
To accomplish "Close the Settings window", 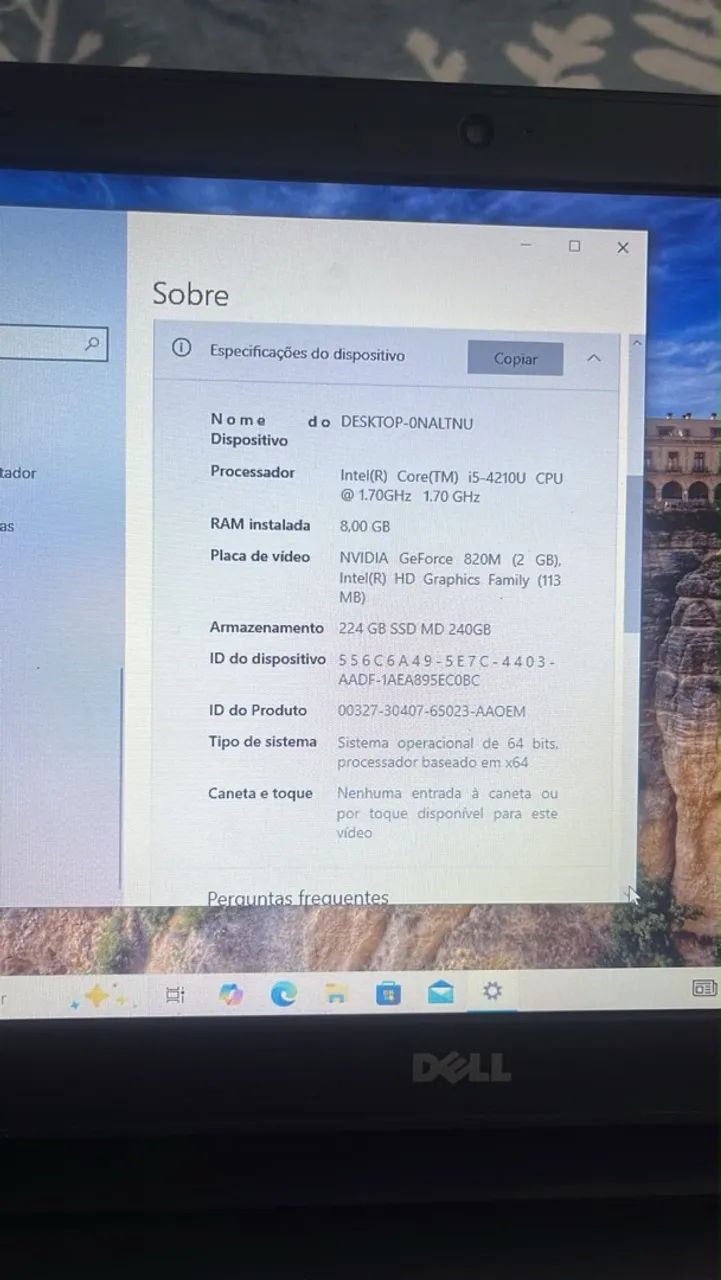I will coord(623,247).
